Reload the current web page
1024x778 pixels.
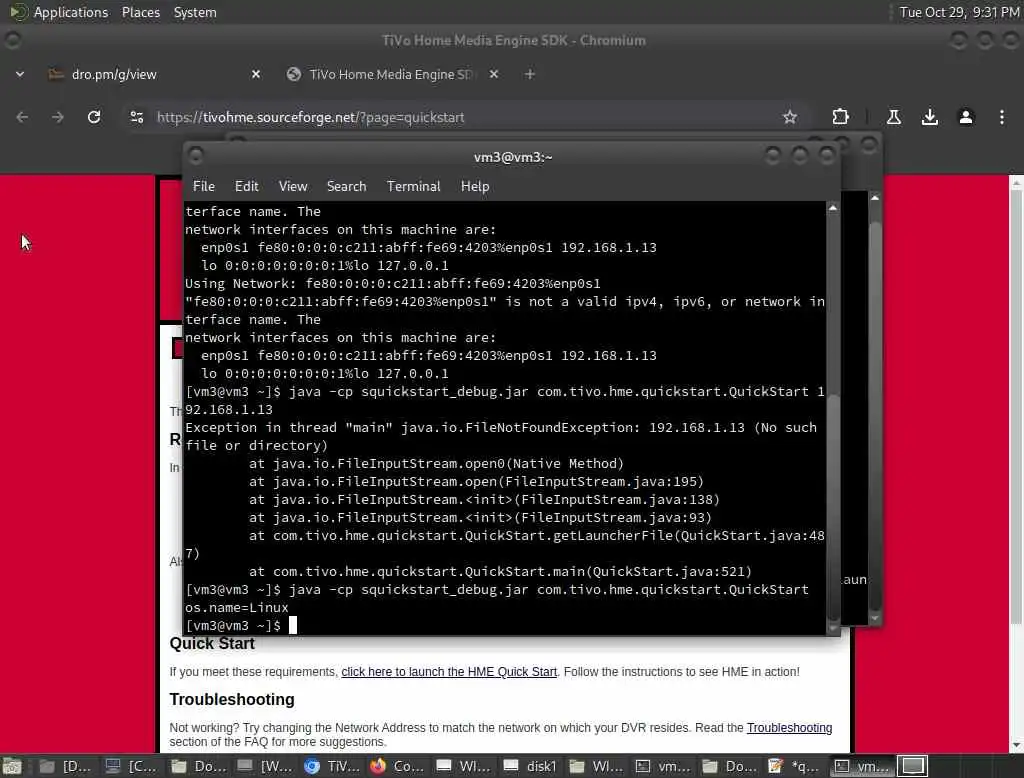click(x=94, y=117)
